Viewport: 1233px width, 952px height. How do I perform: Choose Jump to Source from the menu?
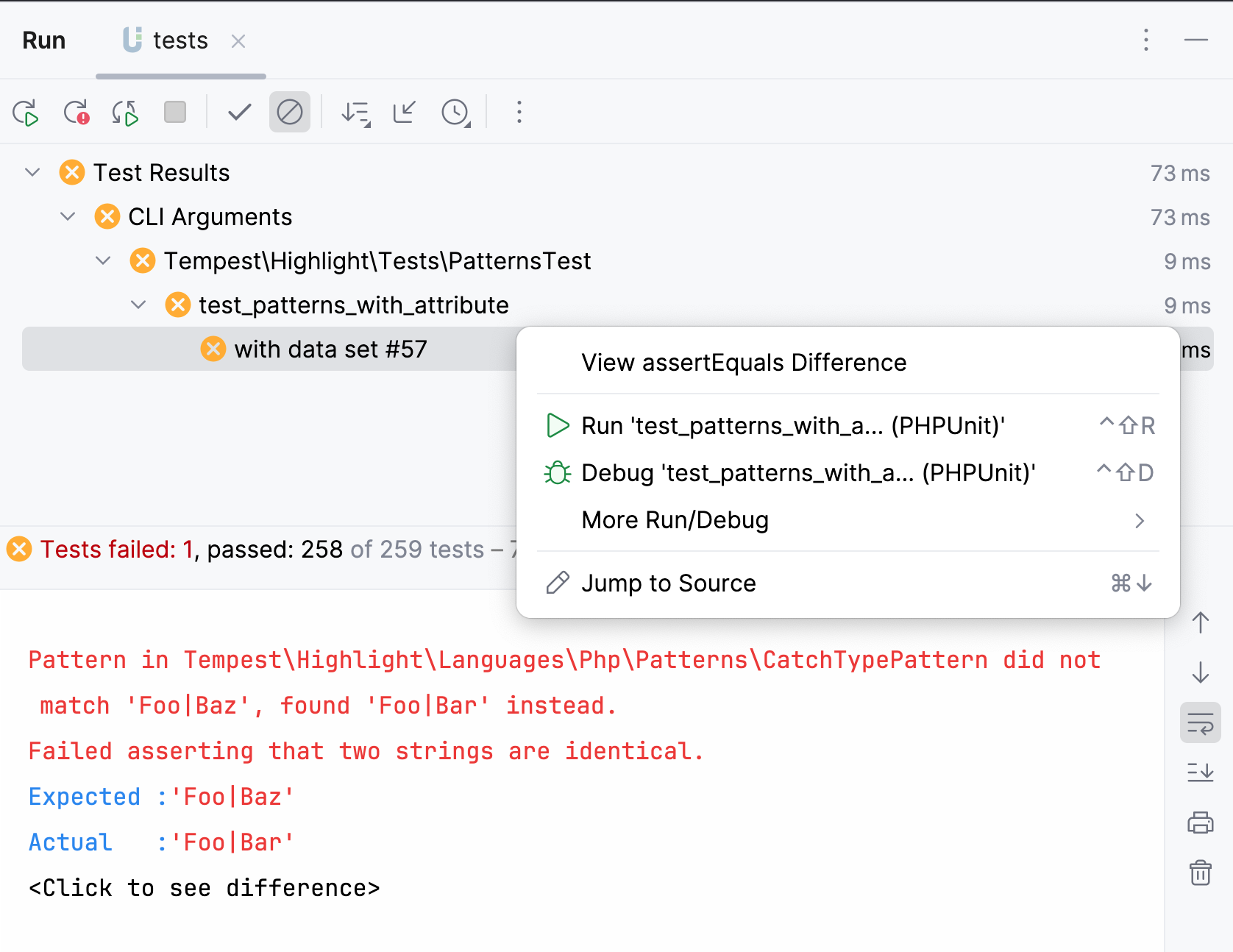[668, 583]
